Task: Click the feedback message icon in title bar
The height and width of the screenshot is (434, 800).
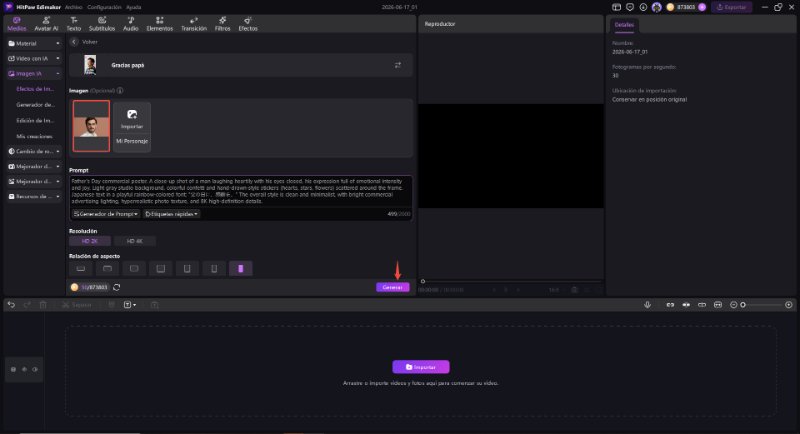Action: pos(630,7)
